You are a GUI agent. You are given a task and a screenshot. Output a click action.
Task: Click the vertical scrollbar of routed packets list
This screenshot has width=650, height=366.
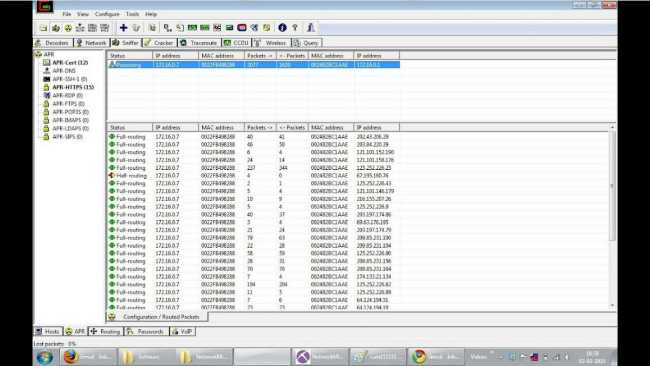(x=612, y=216)
